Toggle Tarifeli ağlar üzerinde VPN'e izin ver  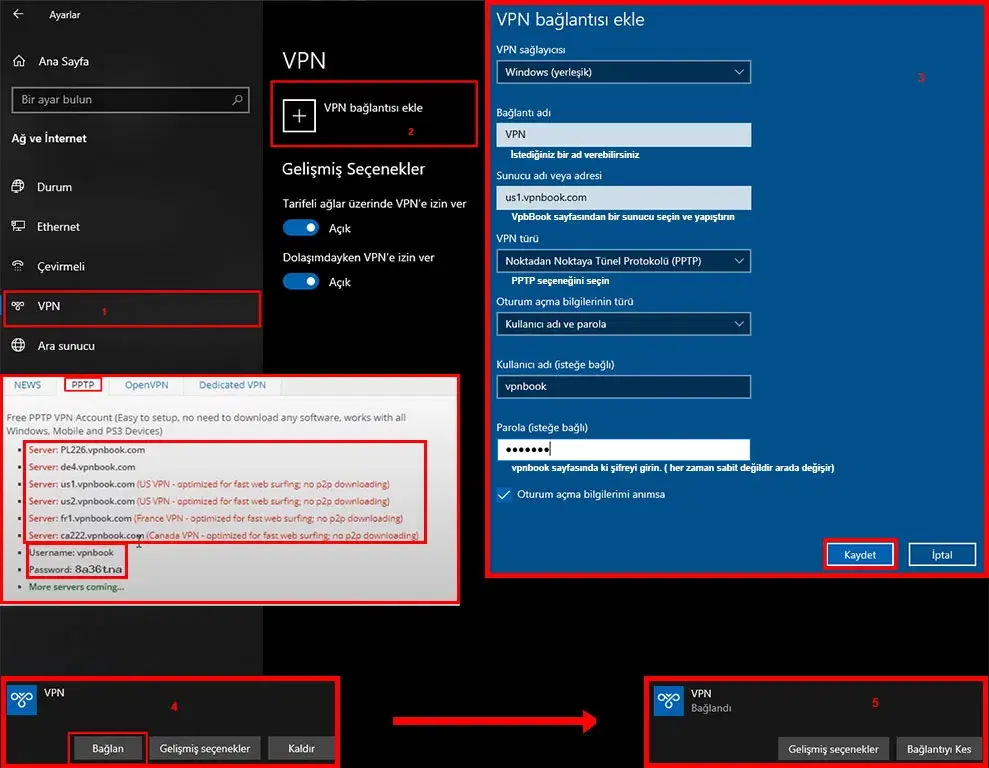click(301, 228)
